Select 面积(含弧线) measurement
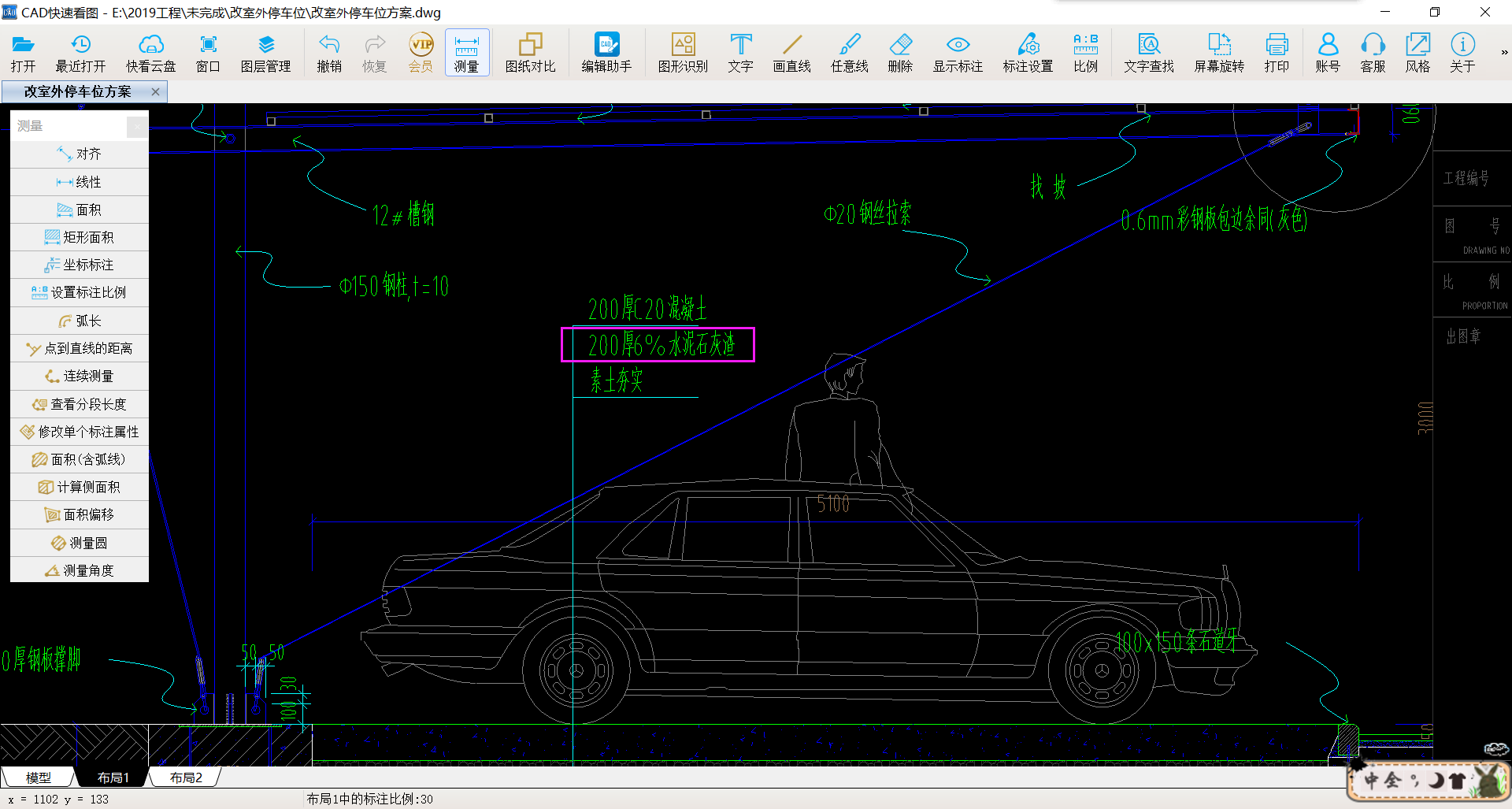Image resolution: width=1512 pixels, height=809 pixels. point(80,459)
